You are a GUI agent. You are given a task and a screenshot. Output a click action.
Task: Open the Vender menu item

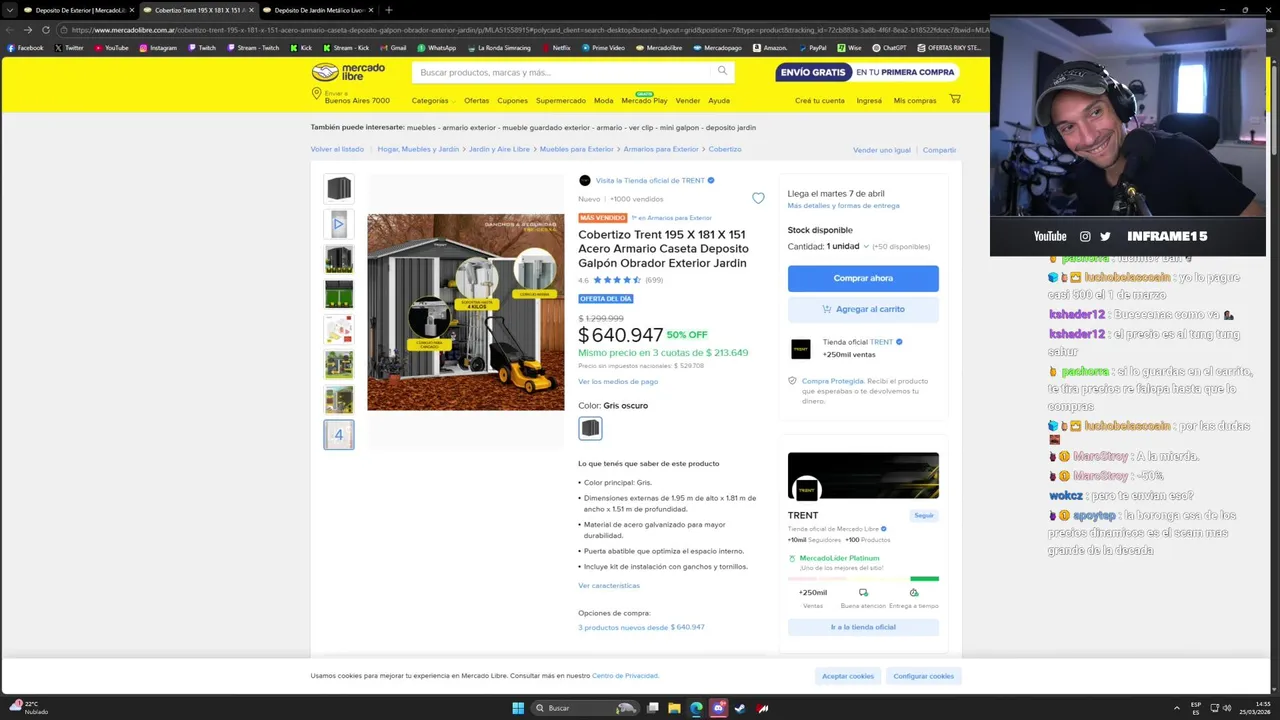coord(687,100)
